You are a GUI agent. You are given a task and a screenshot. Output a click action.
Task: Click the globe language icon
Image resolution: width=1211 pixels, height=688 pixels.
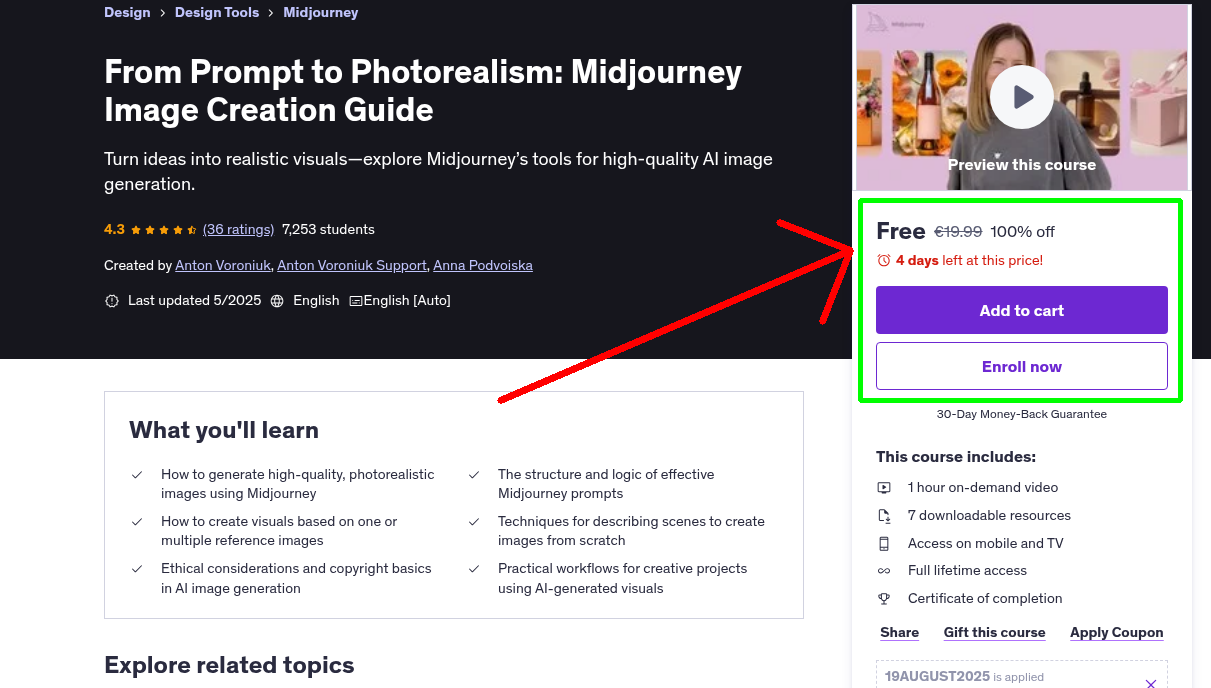pyautogui.click(x=277, y=300)
